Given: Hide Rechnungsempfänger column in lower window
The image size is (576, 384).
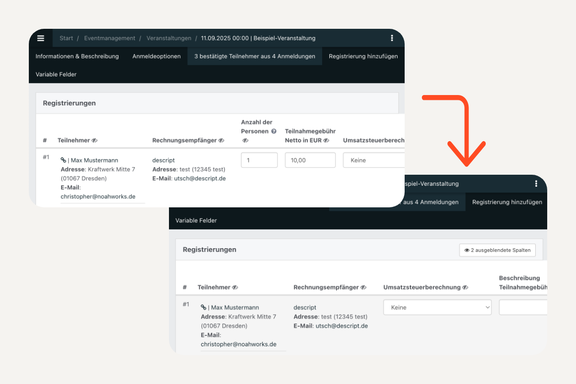Looking at the screenshot, I should point(363,287).
